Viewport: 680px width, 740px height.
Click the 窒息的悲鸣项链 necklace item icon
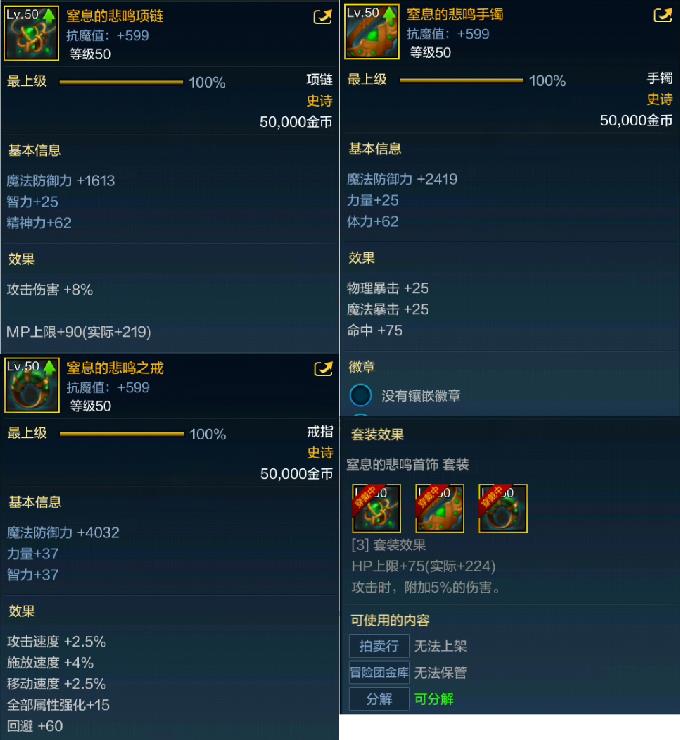click(x=31, y=33)
